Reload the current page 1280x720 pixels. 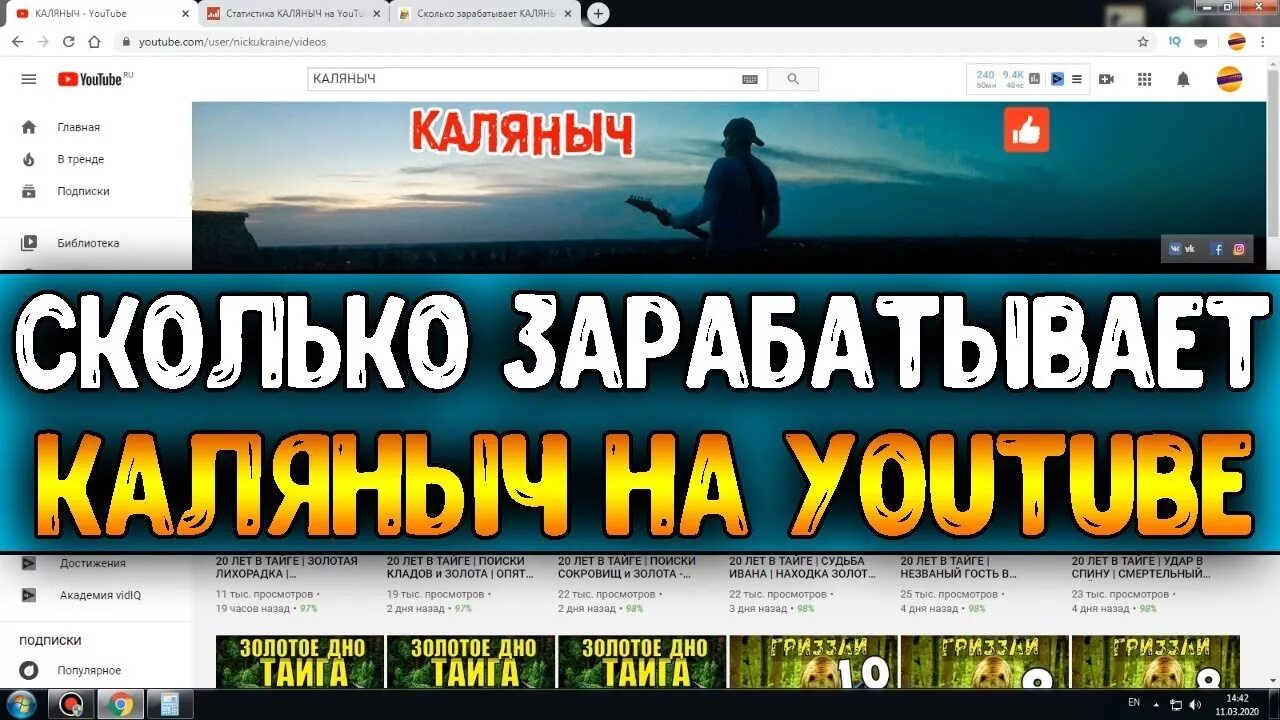(69, 42)
